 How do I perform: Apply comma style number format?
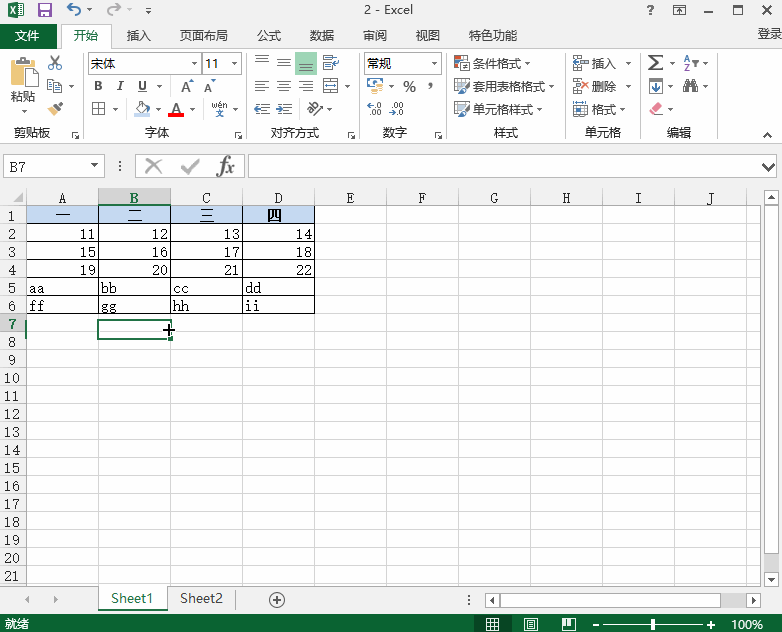tap(430, 86)
